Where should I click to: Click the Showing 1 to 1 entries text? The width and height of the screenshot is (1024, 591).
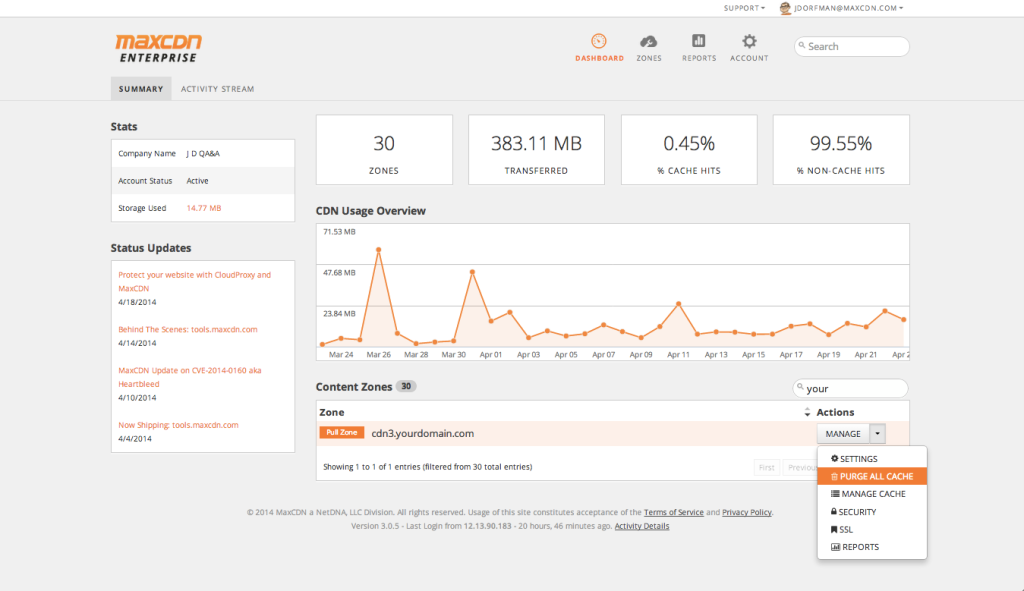click(x=428, y=467)
